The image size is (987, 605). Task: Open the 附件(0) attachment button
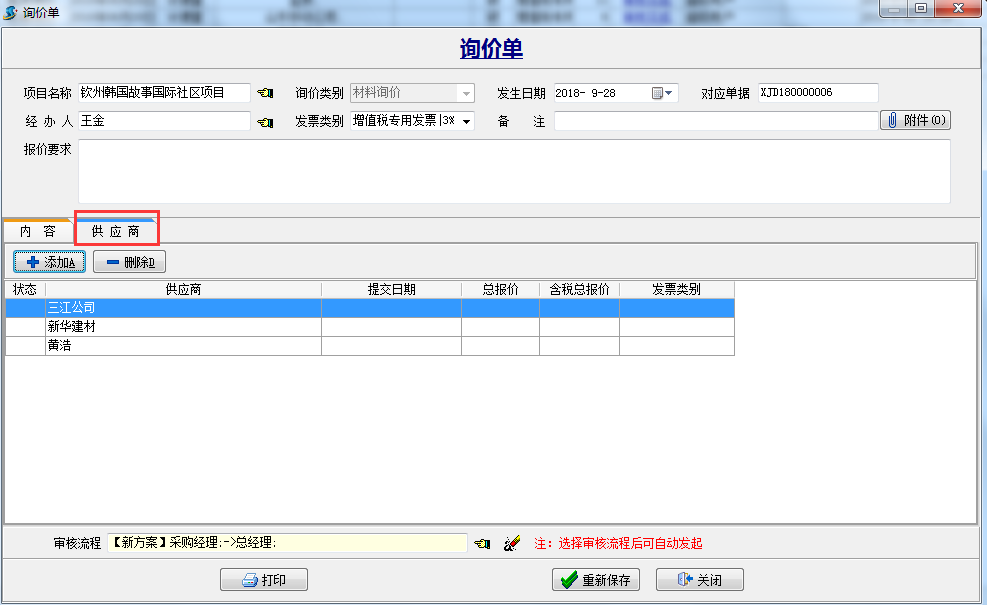(x=915, y=121)
